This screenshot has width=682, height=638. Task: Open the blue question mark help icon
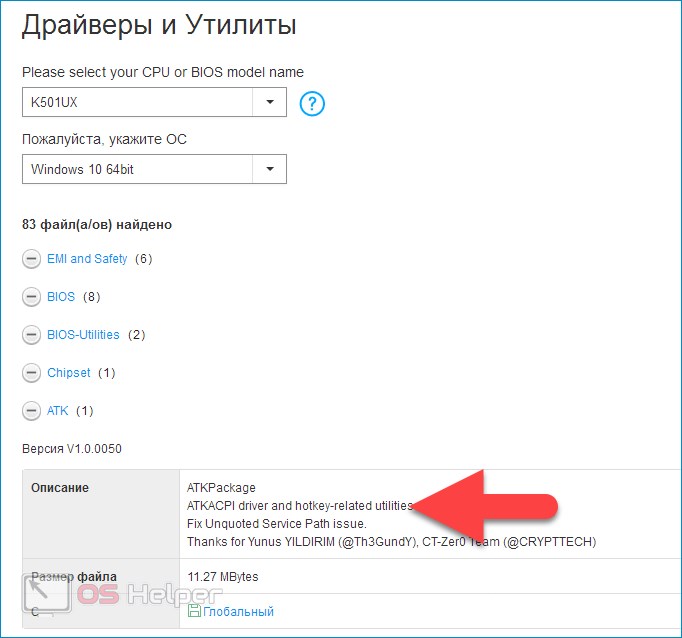312,104
